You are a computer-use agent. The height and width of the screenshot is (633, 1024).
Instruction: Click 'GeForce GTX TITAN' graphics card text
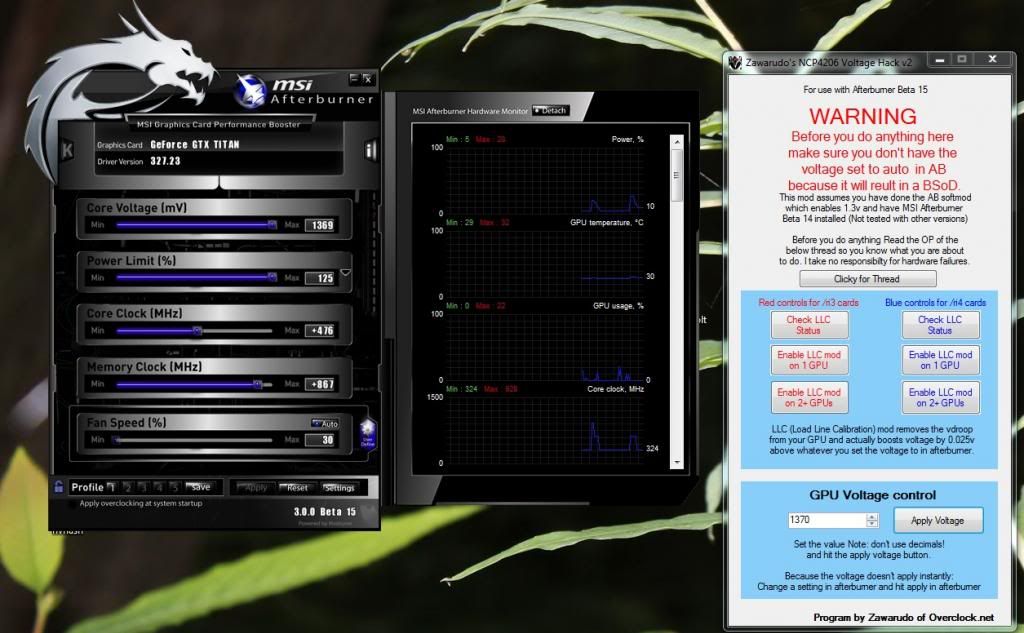coord(195,145)
